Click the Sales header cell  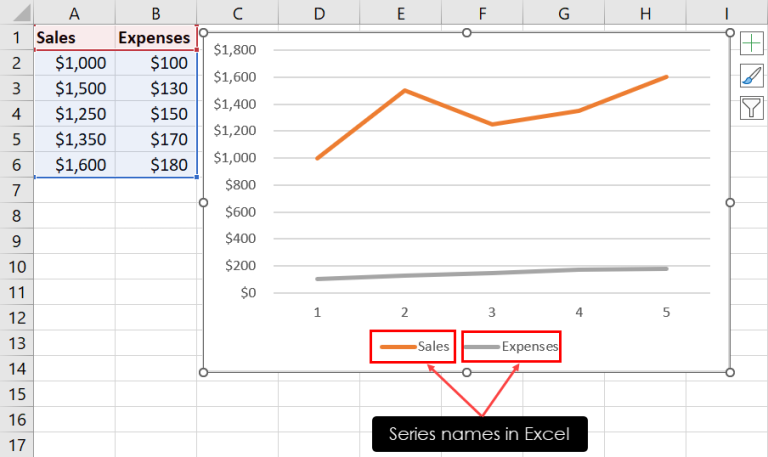[74, 38]
